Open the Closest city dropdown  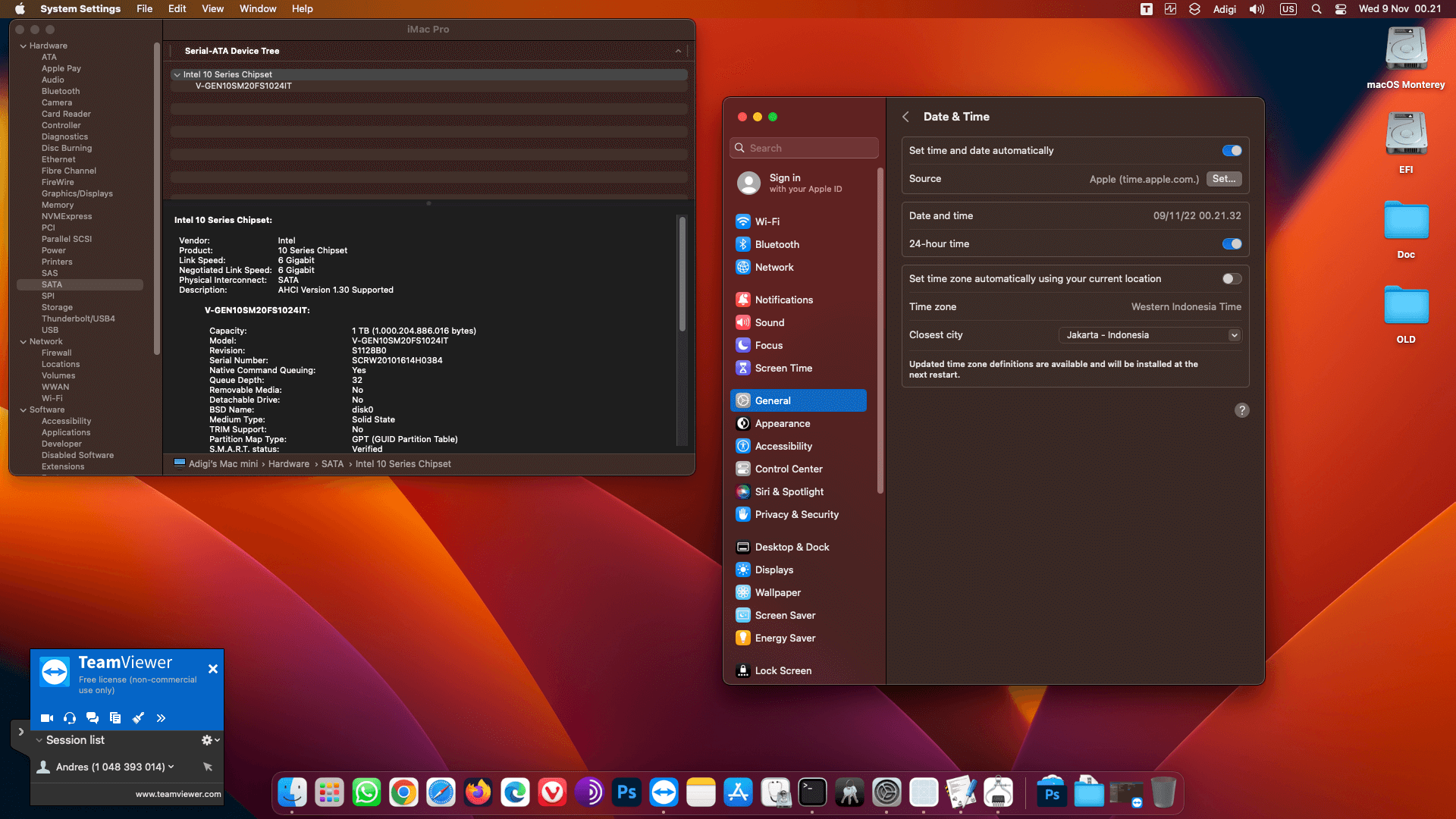click(1150, 335)
